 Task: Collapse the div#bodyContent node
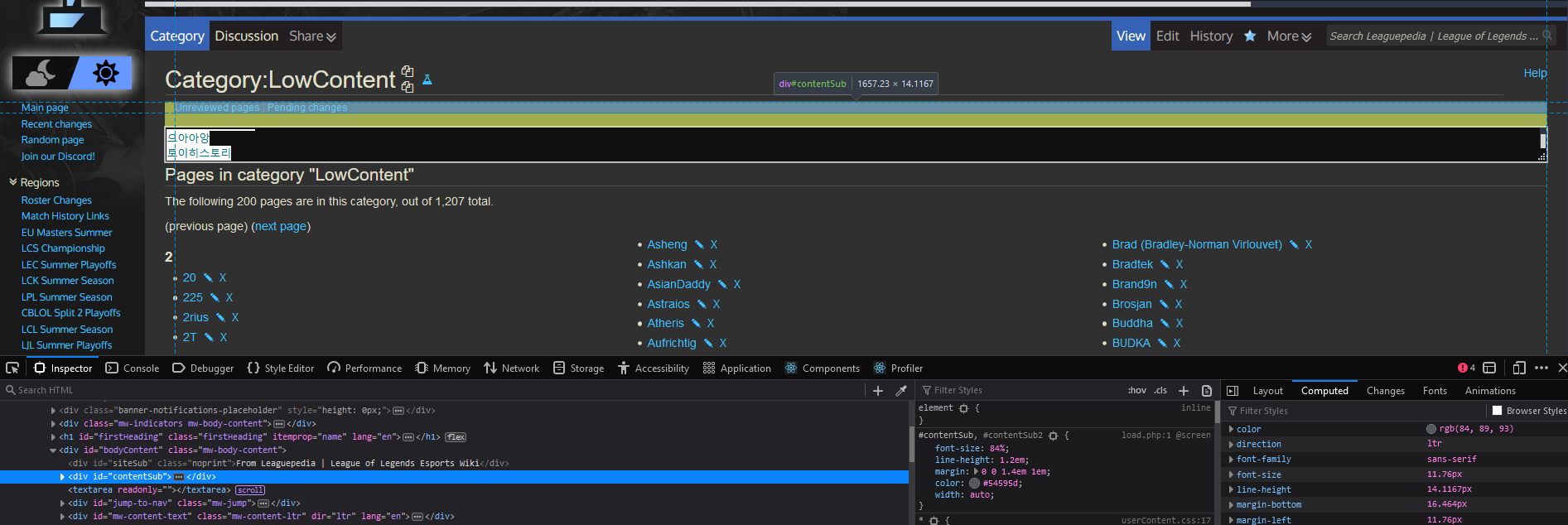[x=53, y=450]
